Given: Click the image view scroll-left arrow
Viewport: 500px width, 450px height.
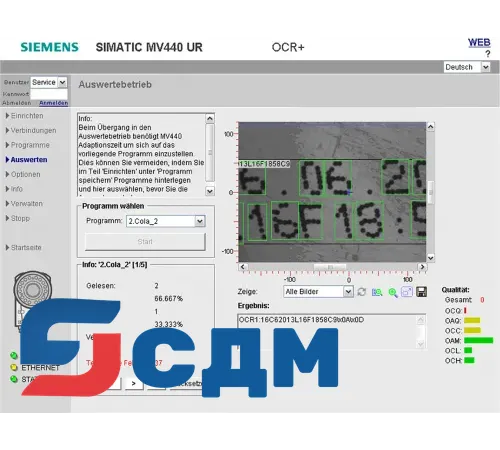Looking at the screenshot, I should point(242,267).
